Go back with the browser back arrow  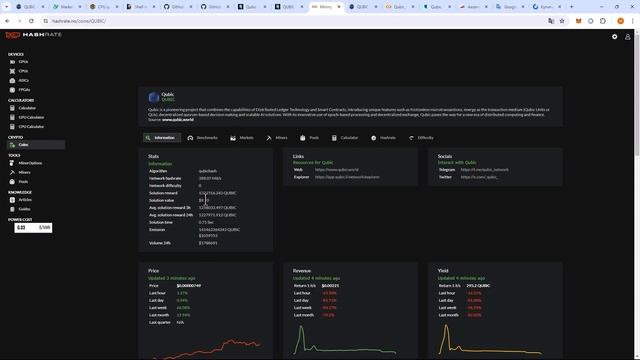pos(7,21)
